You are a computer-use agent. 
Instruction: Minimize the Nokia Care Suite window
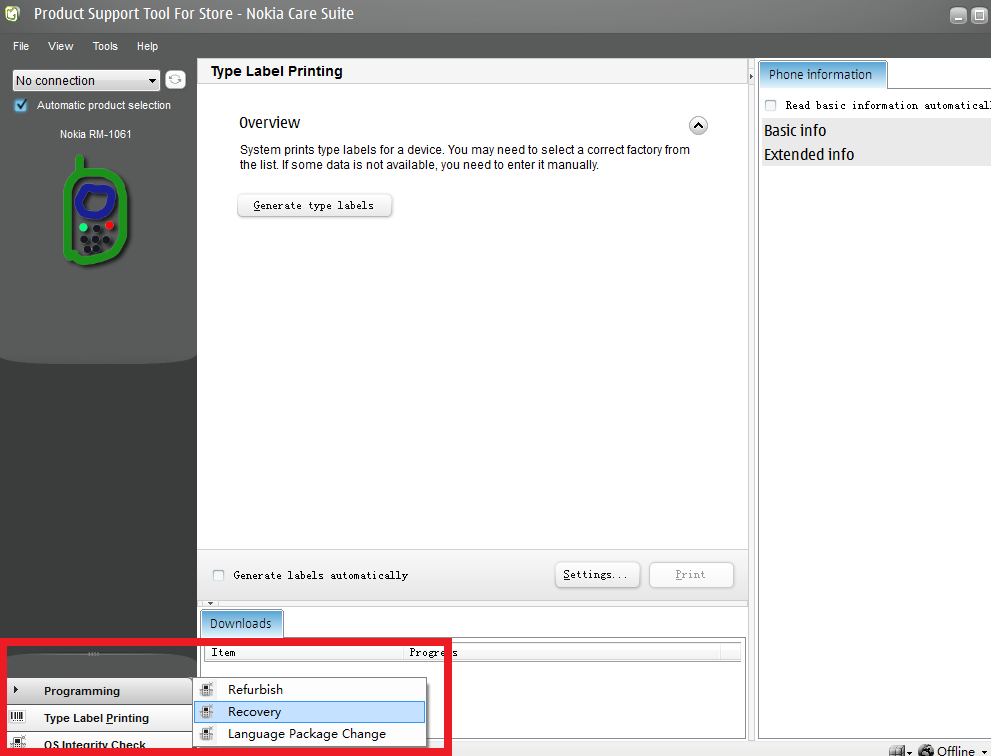958,15
